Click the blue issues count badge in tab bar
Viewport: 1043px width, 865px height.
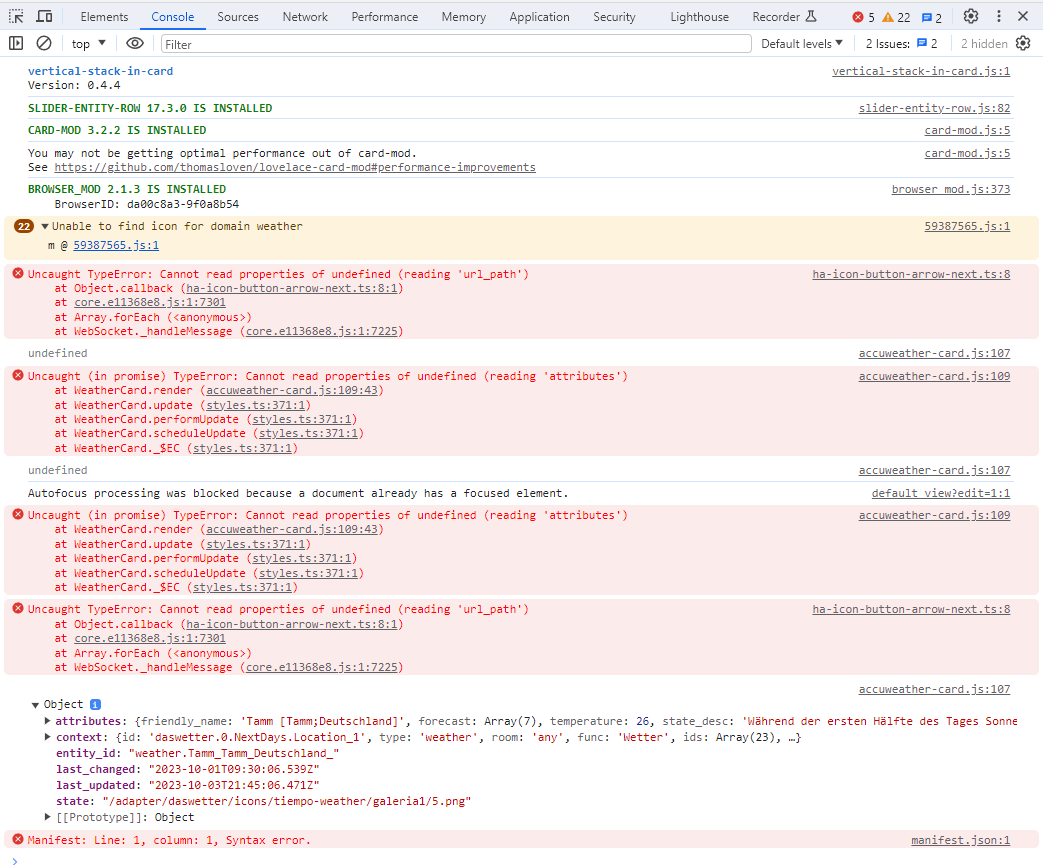pos(931,17)
